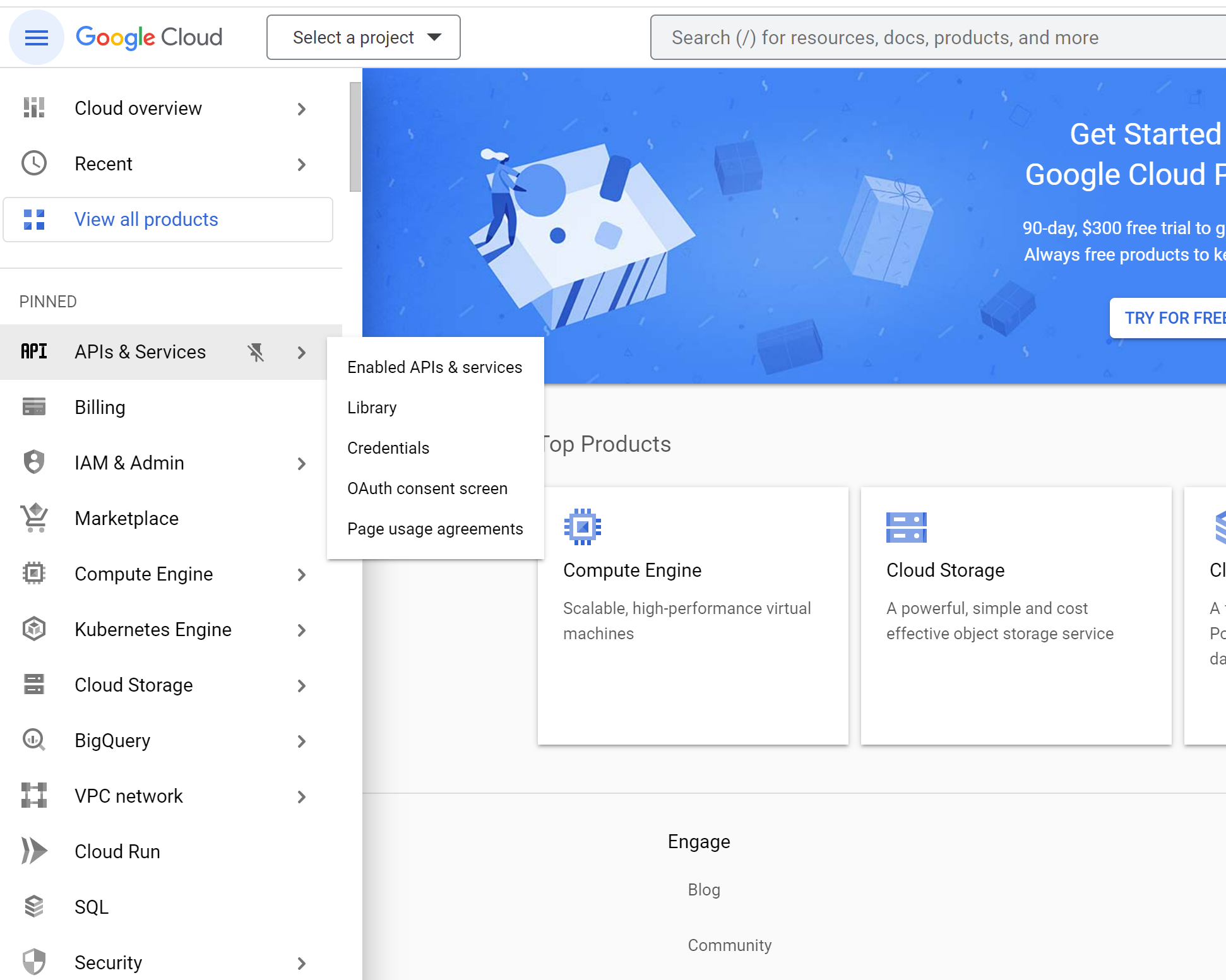Click the Marketplace cart icon
Image resolution: width=1226 pixels, height=980 pixels.
click(x=34, y=518)
